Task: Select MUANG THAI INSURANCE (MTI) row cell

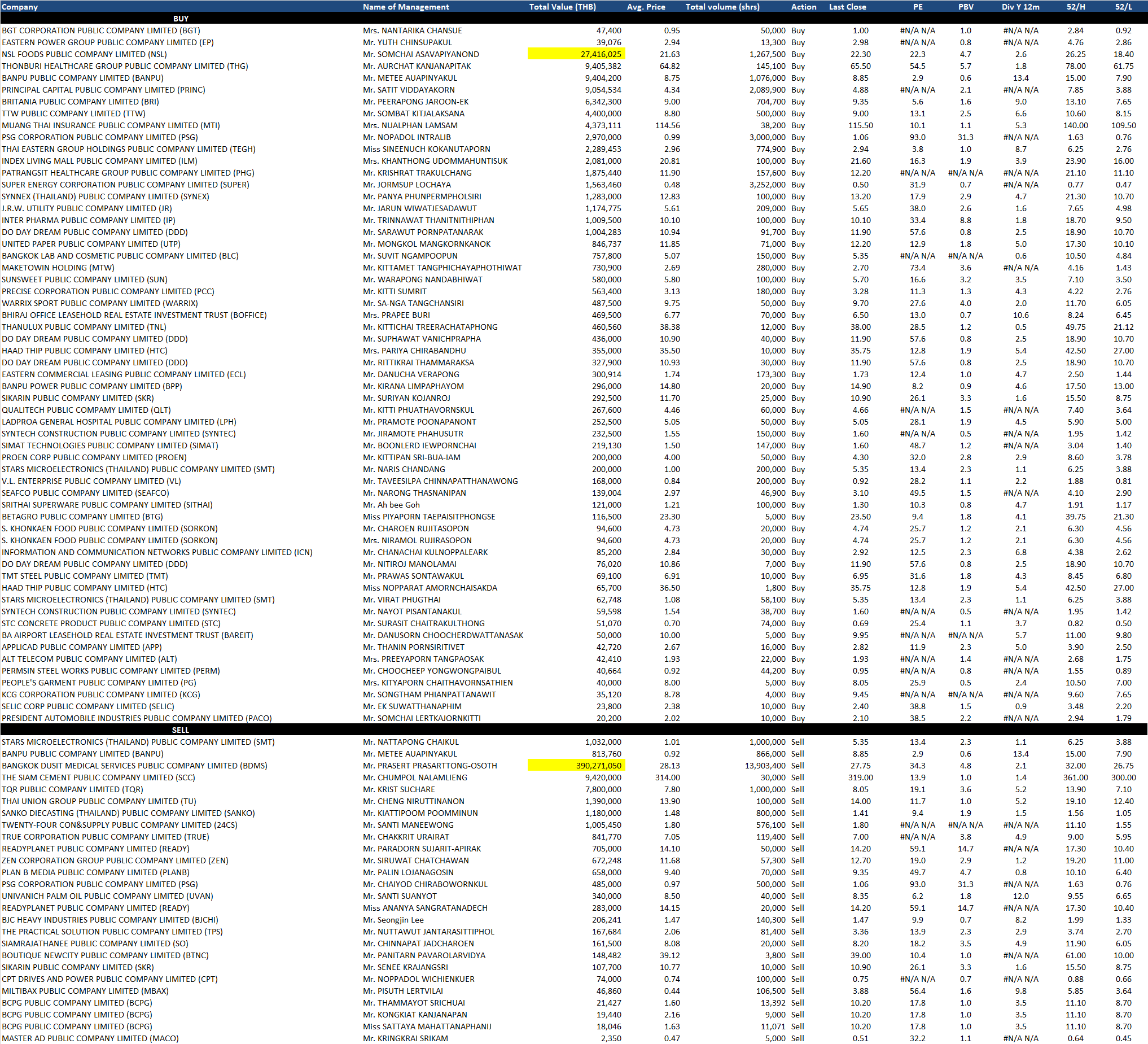Action: click(x=111, y=125)
